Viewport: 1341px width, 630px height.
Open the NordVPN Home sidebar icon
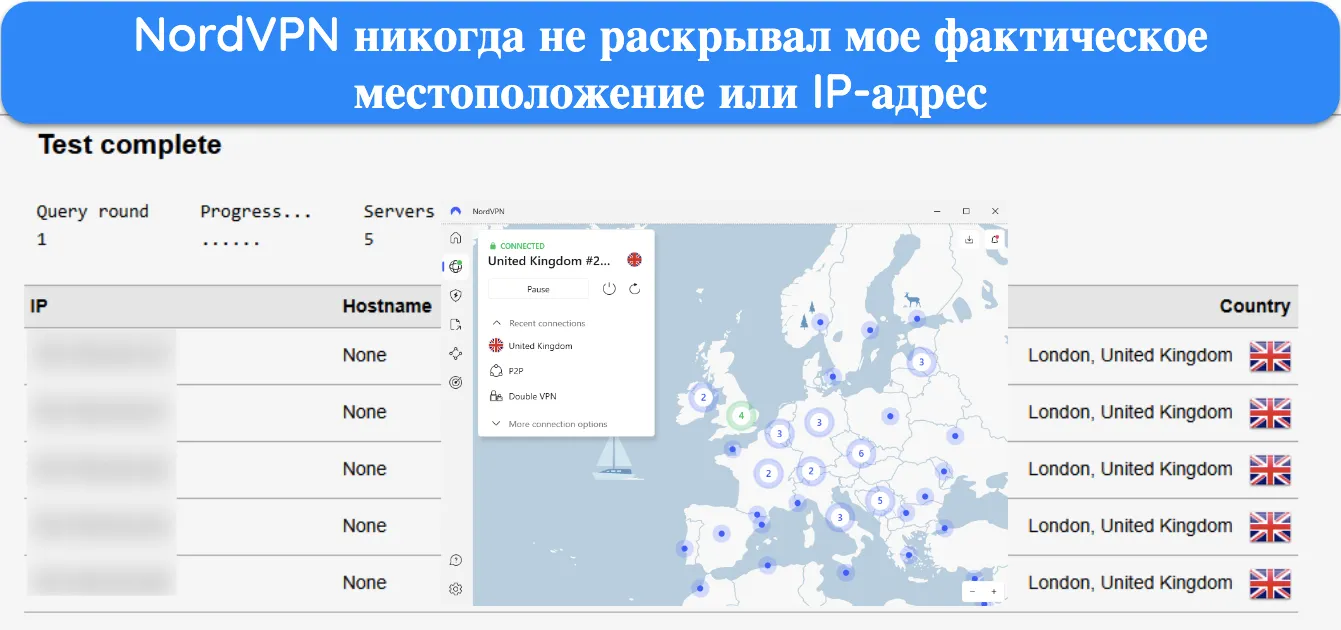click(x=456, y=238)
